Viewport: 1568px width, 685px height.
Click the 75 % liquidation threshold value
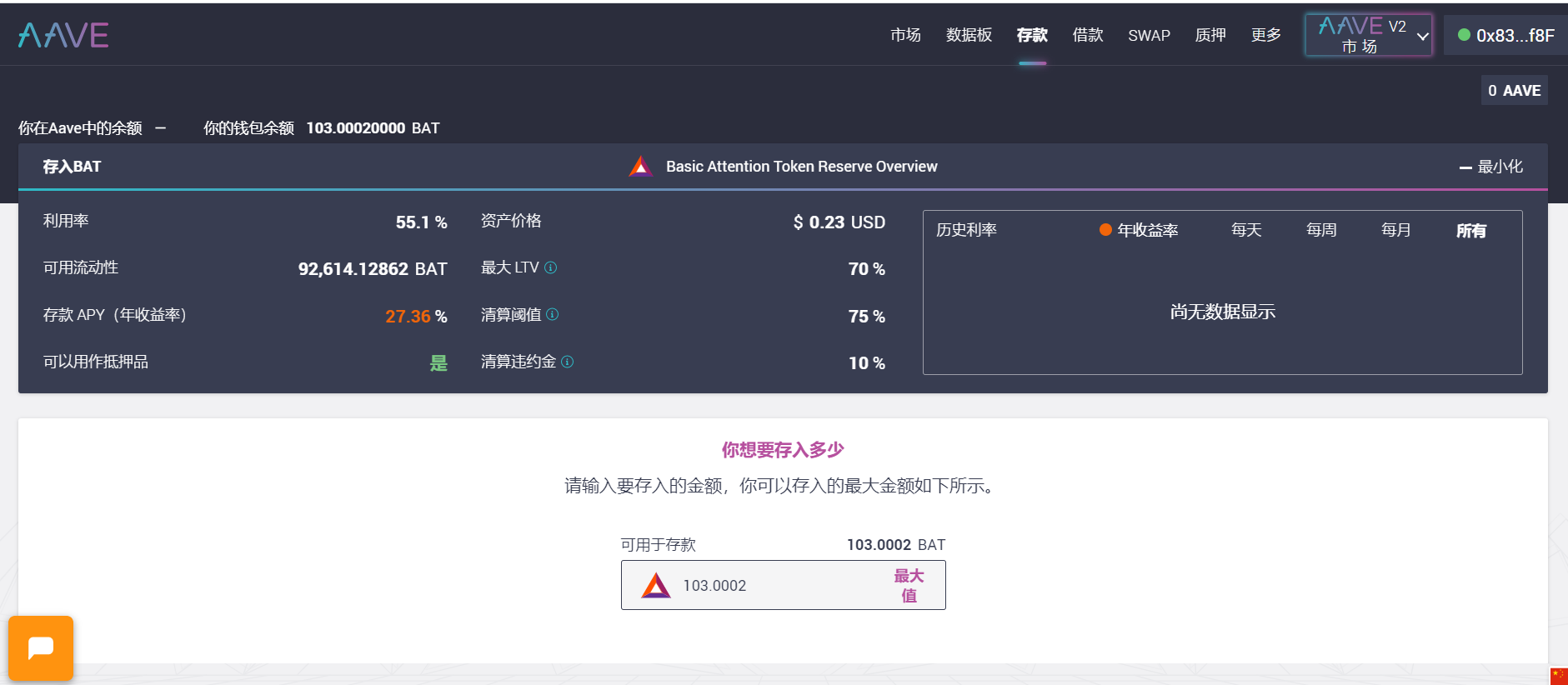(866, 317)
